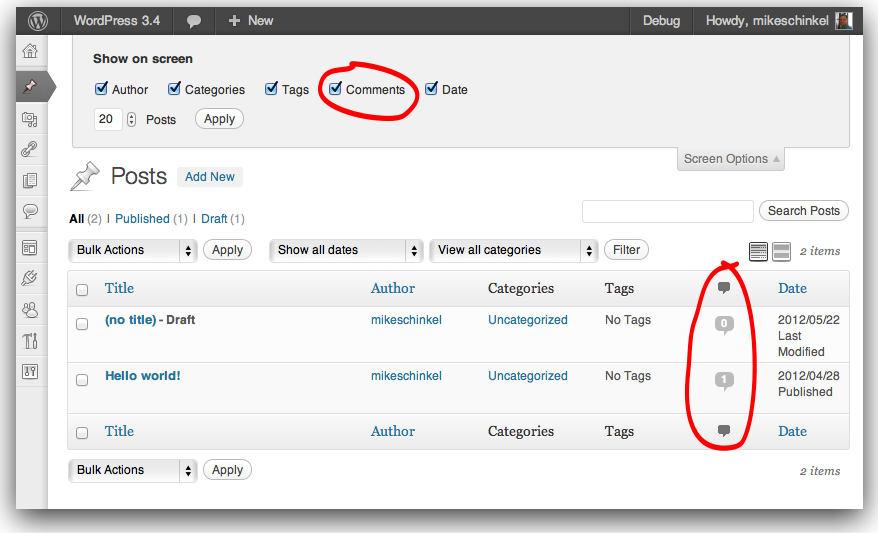This screenshot has width=878, height=533.
Task: Toggle the Tags column checkbox
Action: pyautogui.click(x=271, y=88)
